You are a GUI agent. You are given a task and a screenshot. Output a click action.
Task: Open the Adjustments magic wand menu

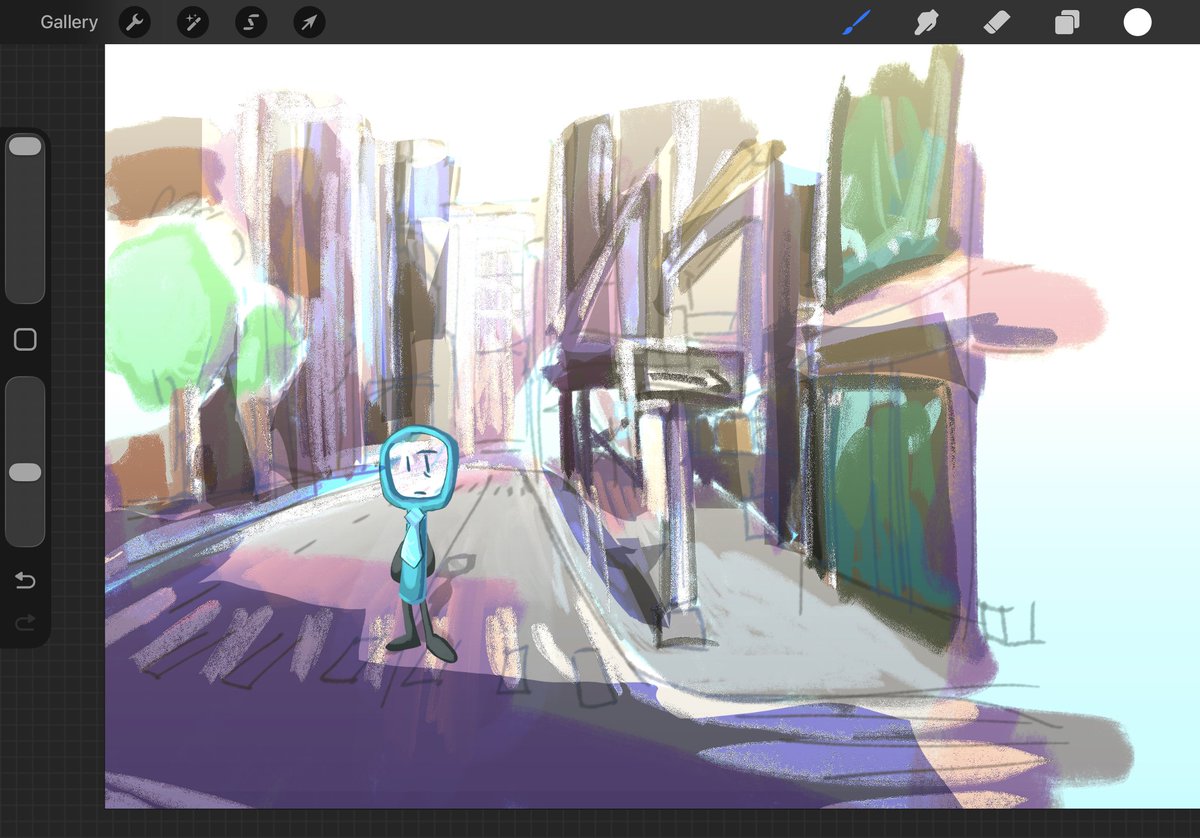193,22
